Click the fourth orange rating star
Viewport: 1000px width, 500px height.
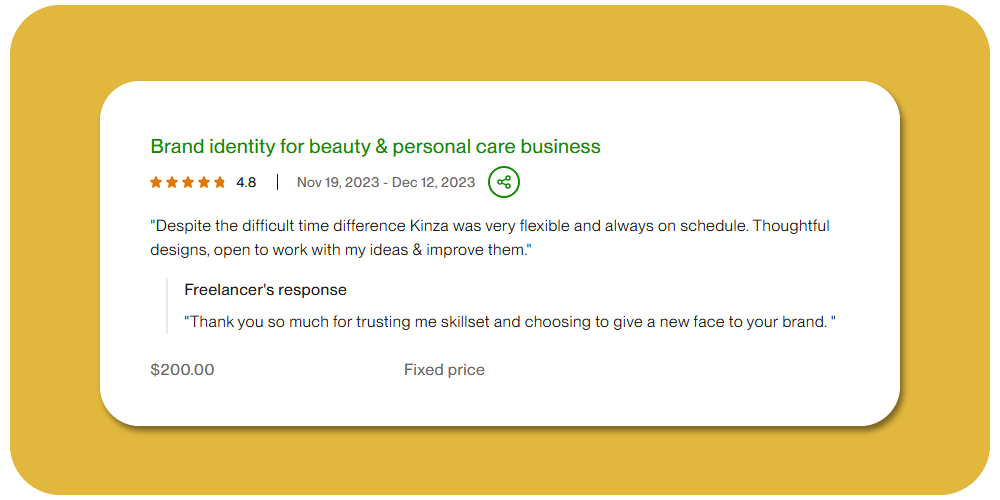[204, 182]
